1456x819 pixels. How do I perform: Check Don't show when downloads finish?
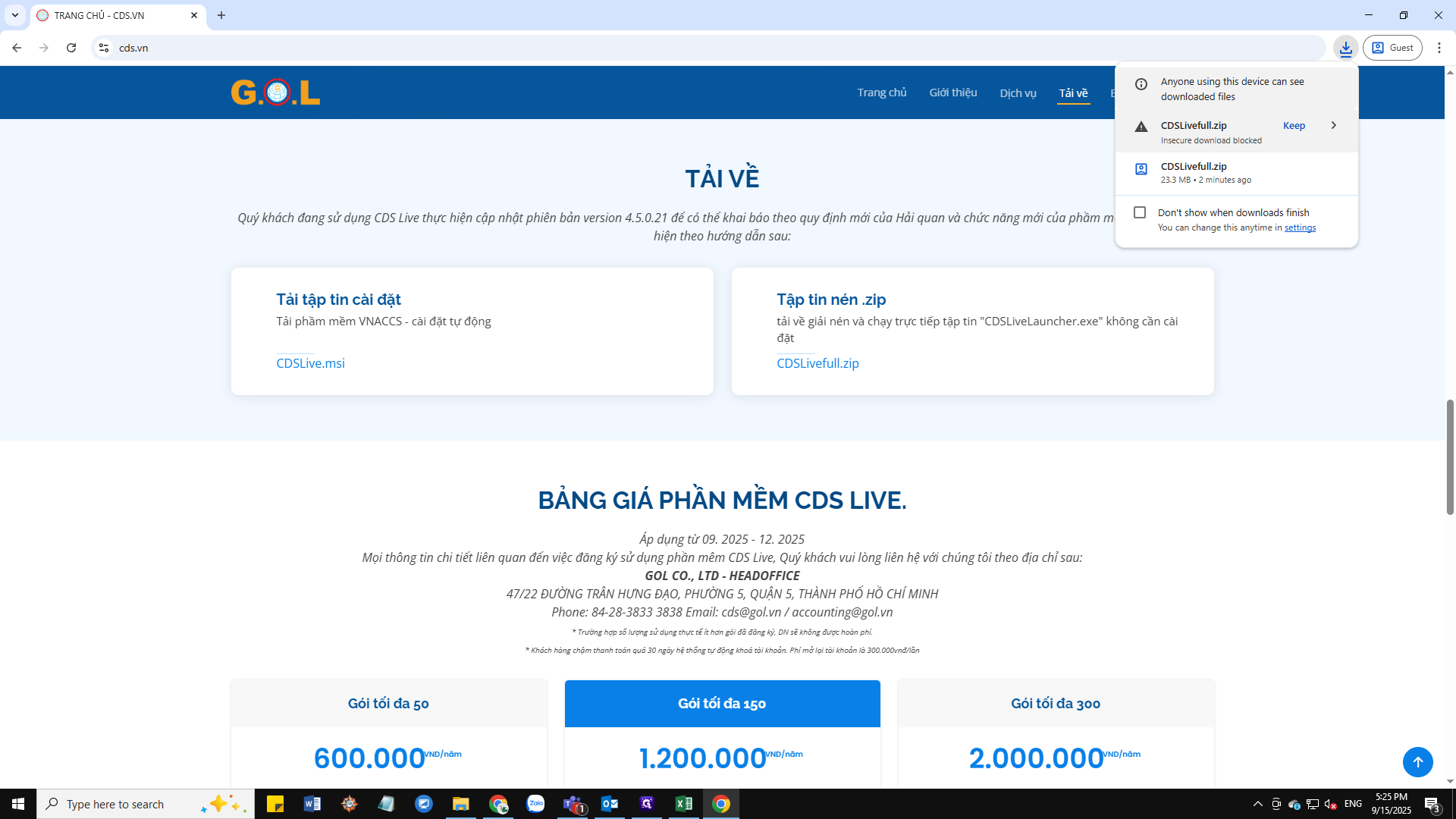point(1140,212)
